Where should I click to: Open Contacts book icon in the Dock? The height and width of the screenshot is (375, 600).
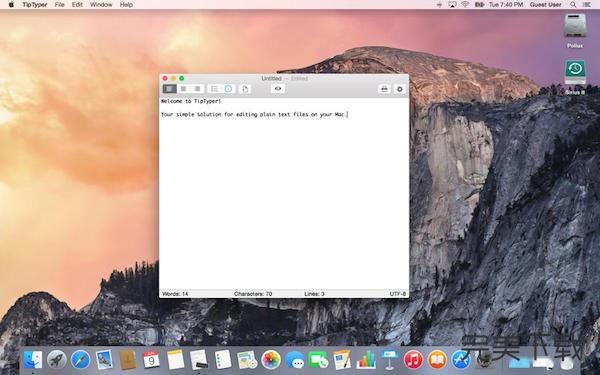128,360
